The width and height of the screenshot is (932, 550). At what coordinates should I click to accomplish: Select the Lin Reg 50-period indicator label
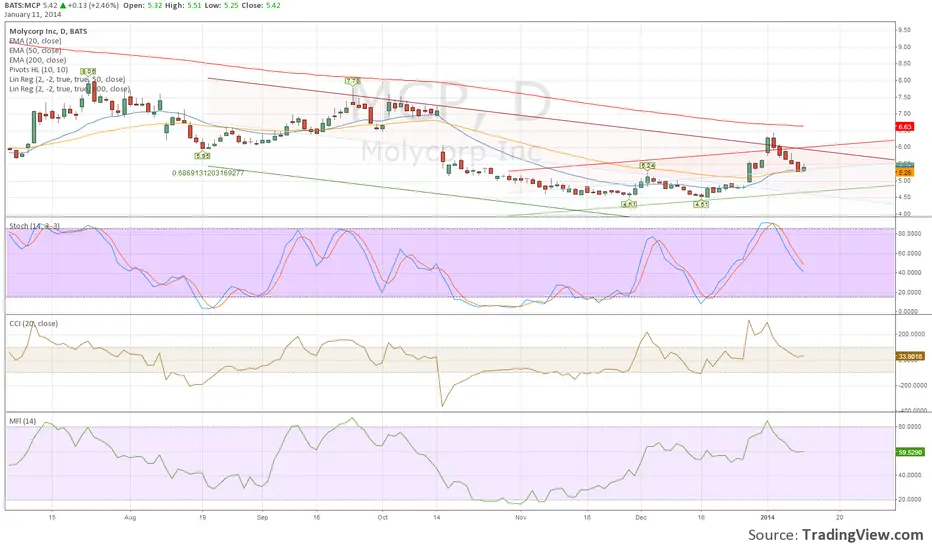coord(67,79)
